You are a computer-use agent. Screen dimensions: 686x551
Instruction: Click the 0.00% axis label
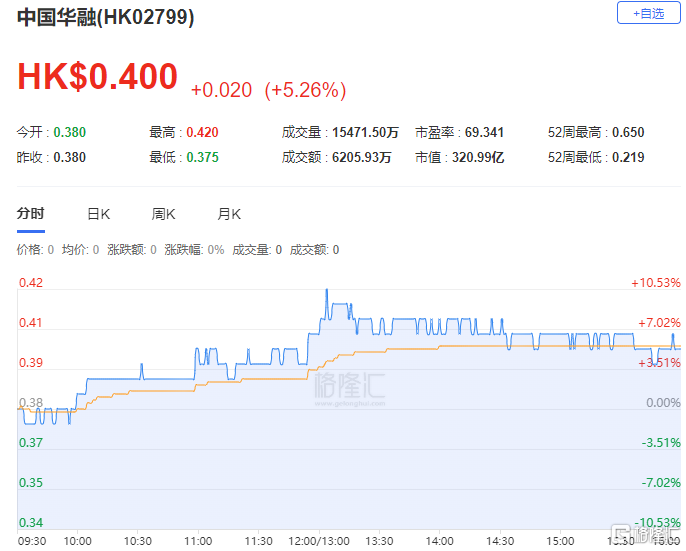coord(663,403)
